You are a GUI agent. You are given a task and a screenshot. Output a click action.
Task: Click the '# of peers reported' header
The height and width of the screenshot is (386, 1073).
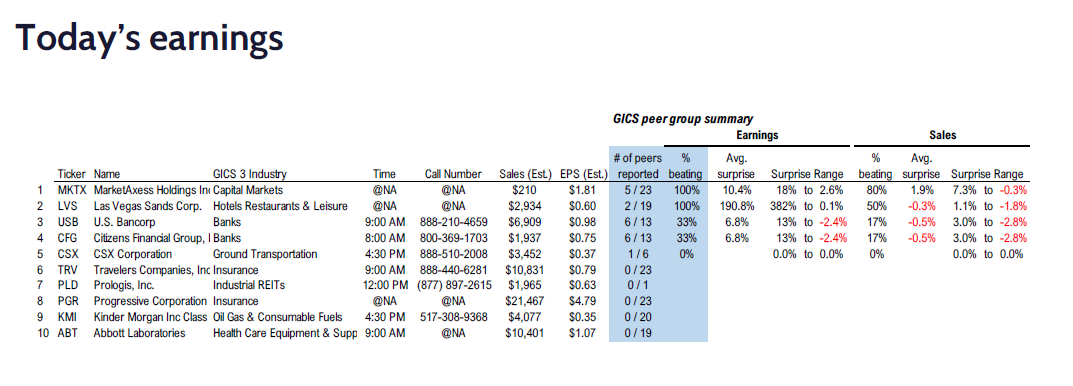[637, 166]
